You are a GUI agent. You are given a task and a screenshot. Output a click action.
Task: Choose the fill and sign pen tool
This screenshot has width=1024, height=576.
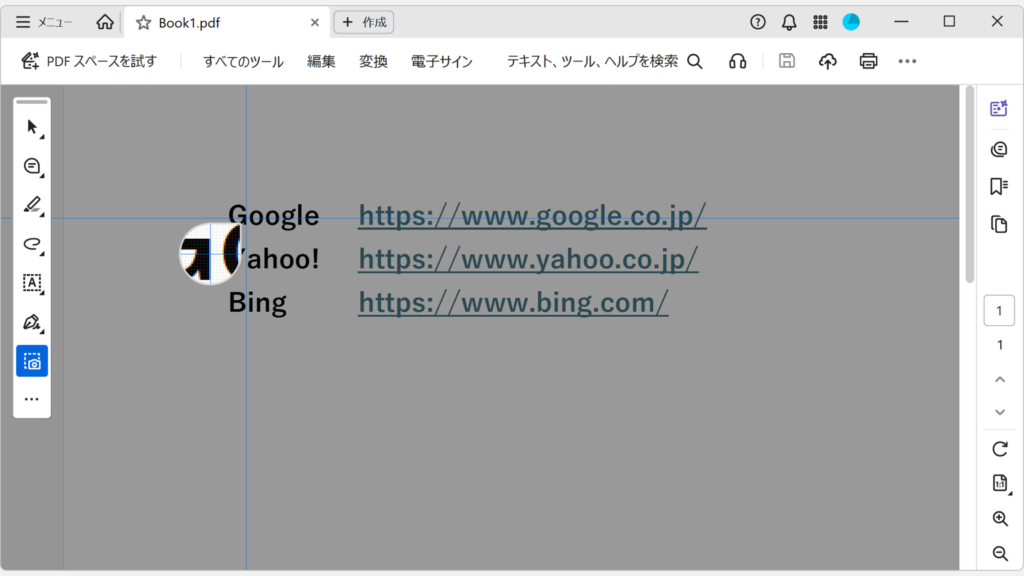32,322
